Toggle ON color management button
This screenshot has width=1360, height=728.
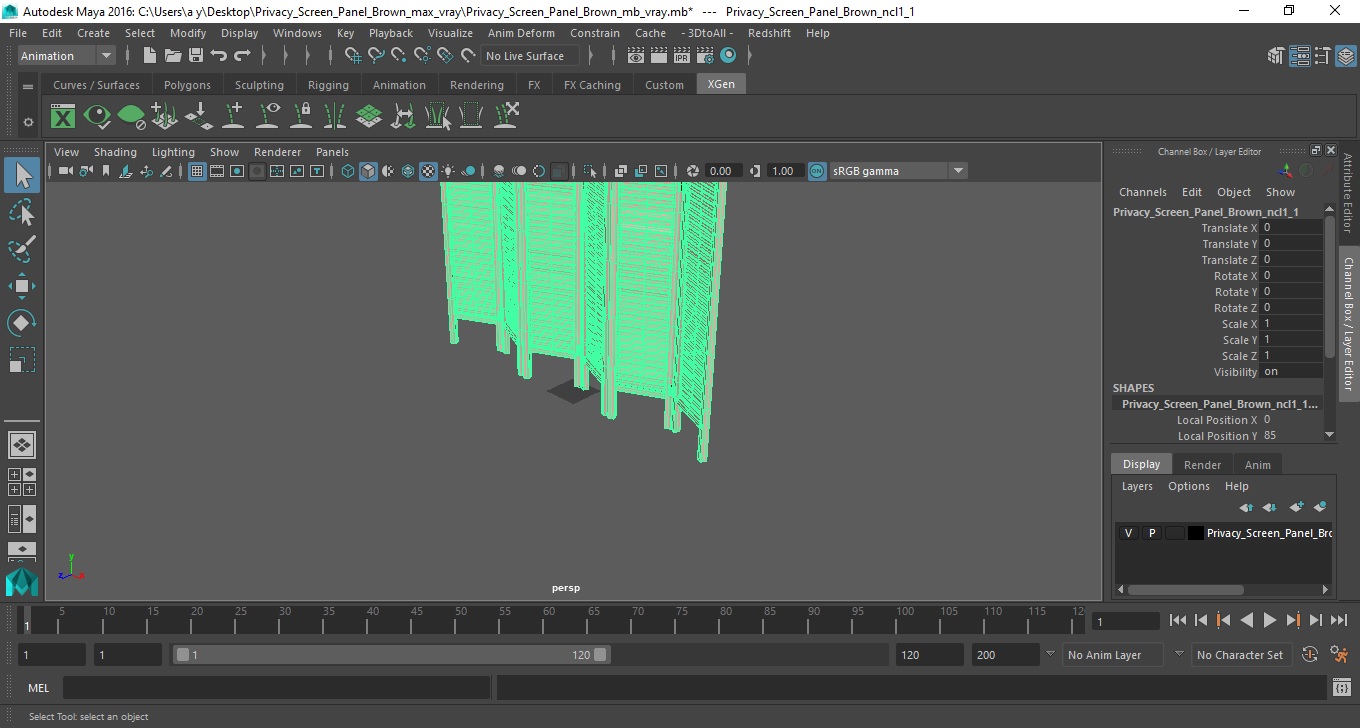click(x=817, y=171)
